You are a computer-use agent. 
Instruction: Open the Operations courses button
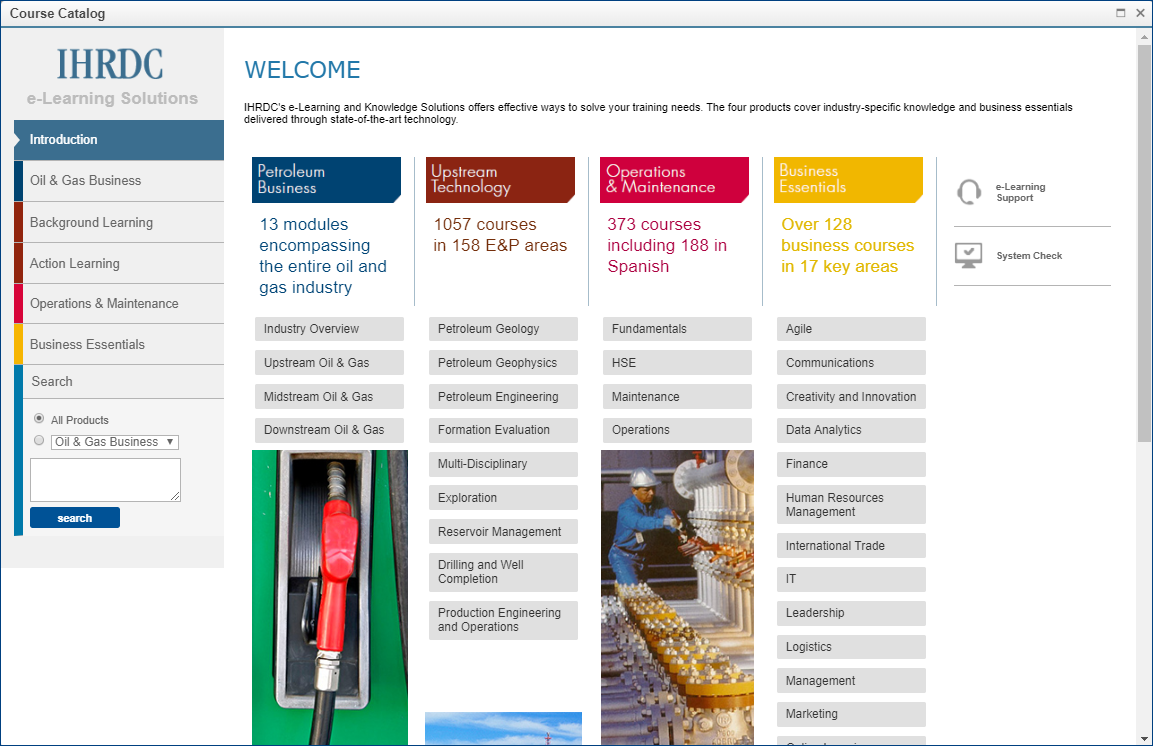(x=677, y=430)
